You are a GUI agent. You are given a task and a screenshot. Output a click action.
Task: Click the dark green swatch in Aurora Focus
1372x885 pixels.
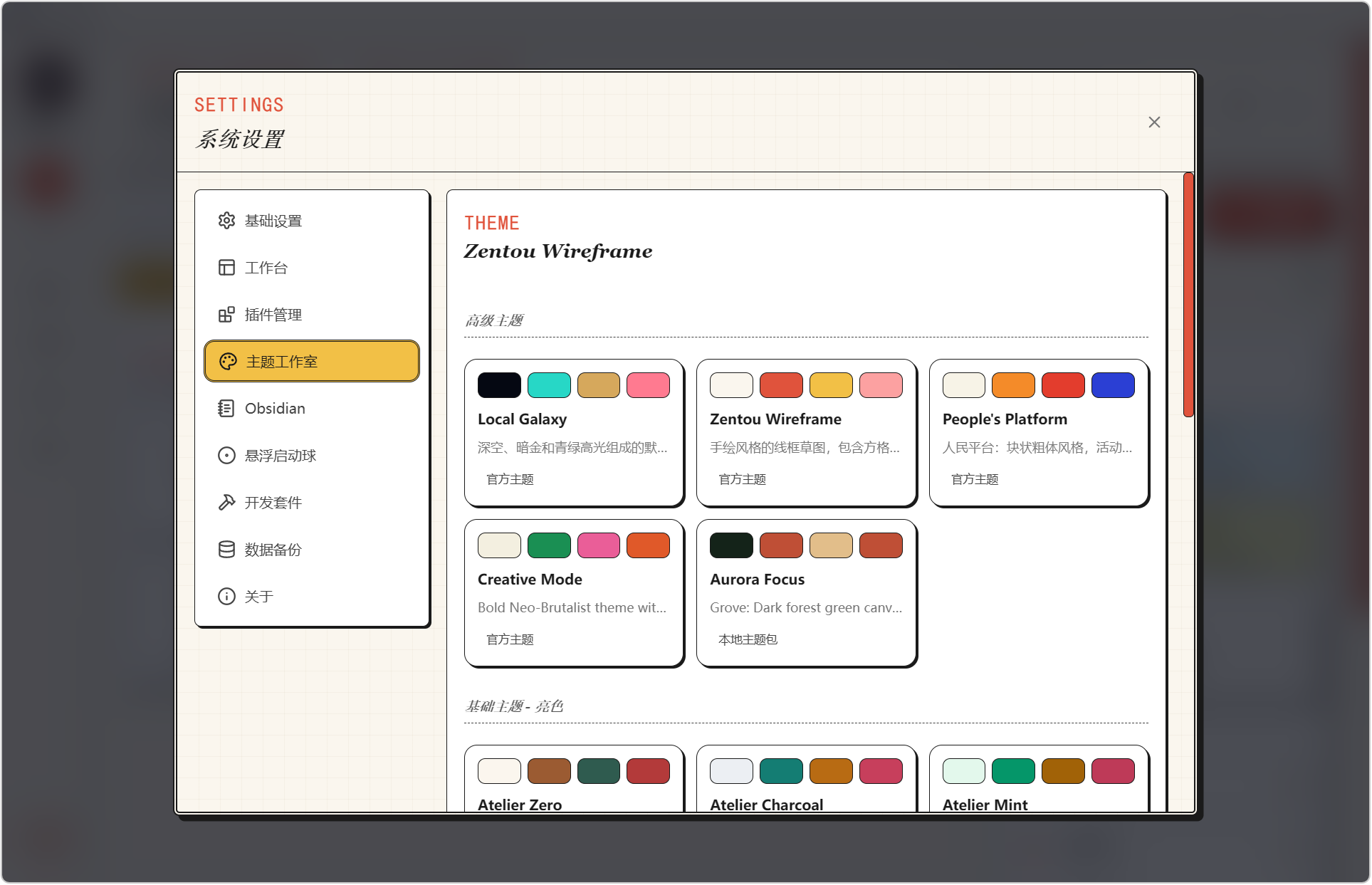pyautogui.click(x=731, y=545)
